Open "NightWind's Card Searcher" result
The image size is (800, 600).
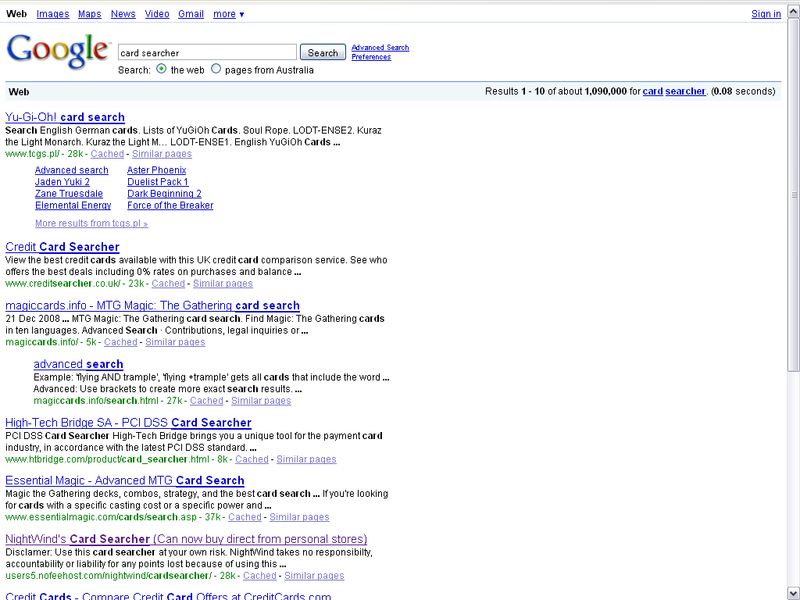tap(186, 539)
